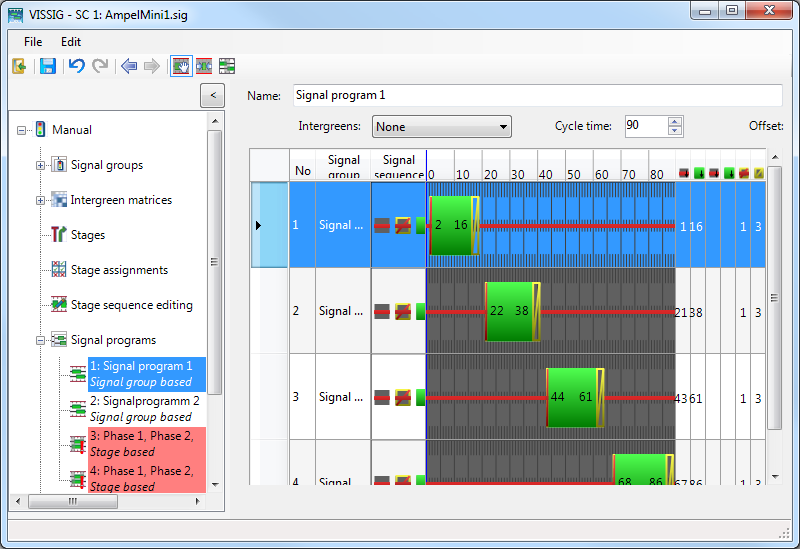The image size is (800, 549).
Task: Toggle the hand-drag edit mode icon
Action: pyautogui.click(x=180, y=66)
